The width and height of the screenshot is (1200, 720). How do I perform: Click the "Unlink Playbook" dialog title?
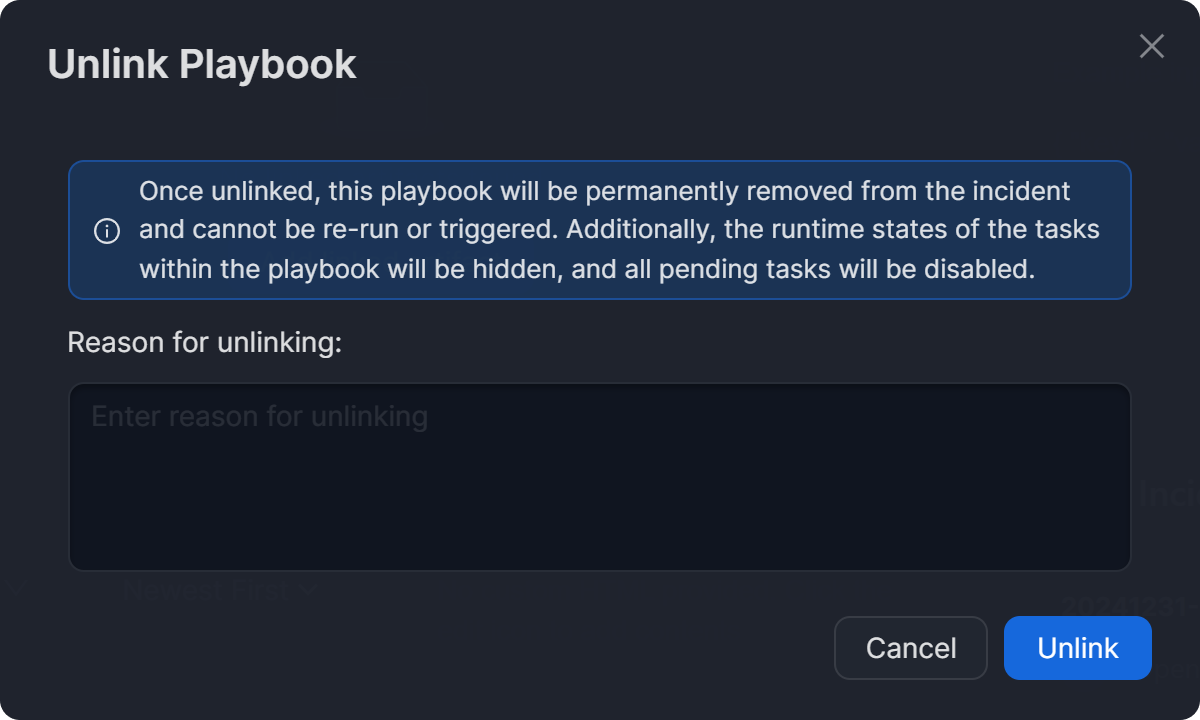202,65
